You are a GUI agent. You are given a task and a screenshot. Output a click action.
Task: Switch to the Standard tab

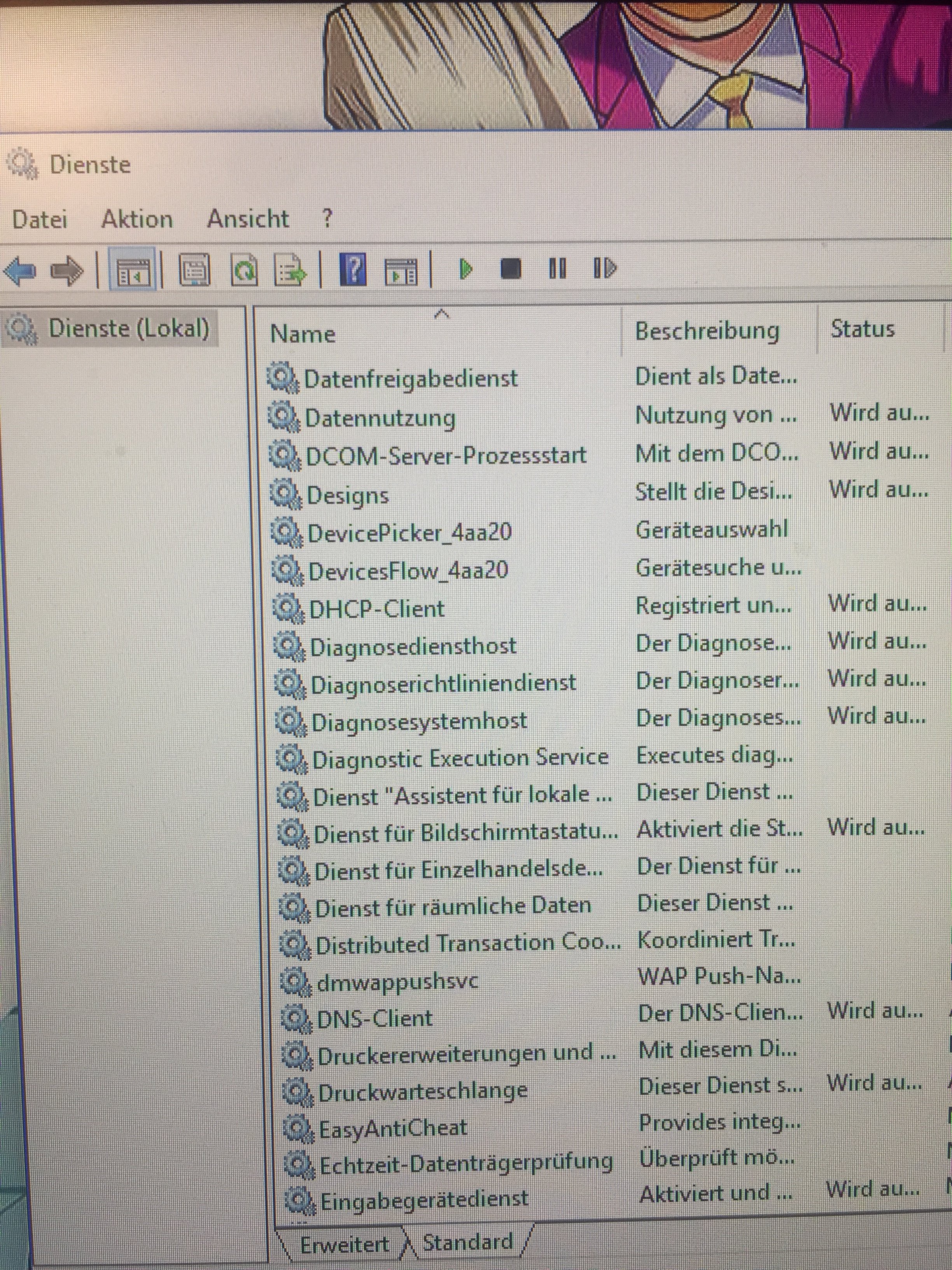coord(467,1242)
